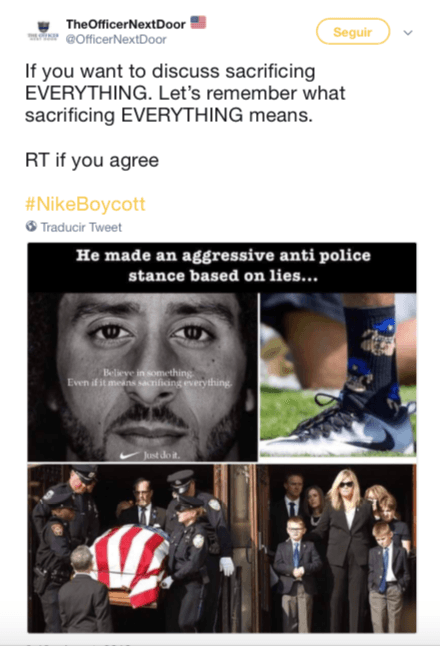Click the tweet text about sacrificing EVERYTHING
This screenshot has height=646, width=440.
185,93
